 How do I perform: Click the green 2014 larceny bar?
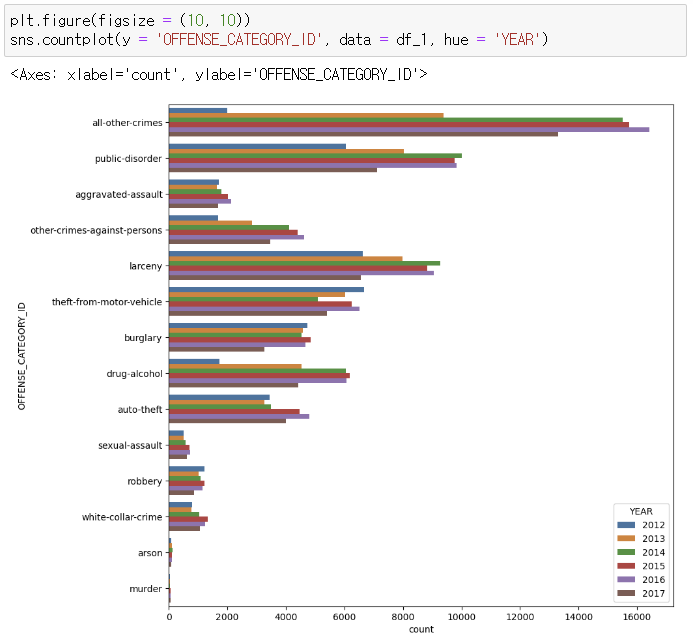point(305,263)
